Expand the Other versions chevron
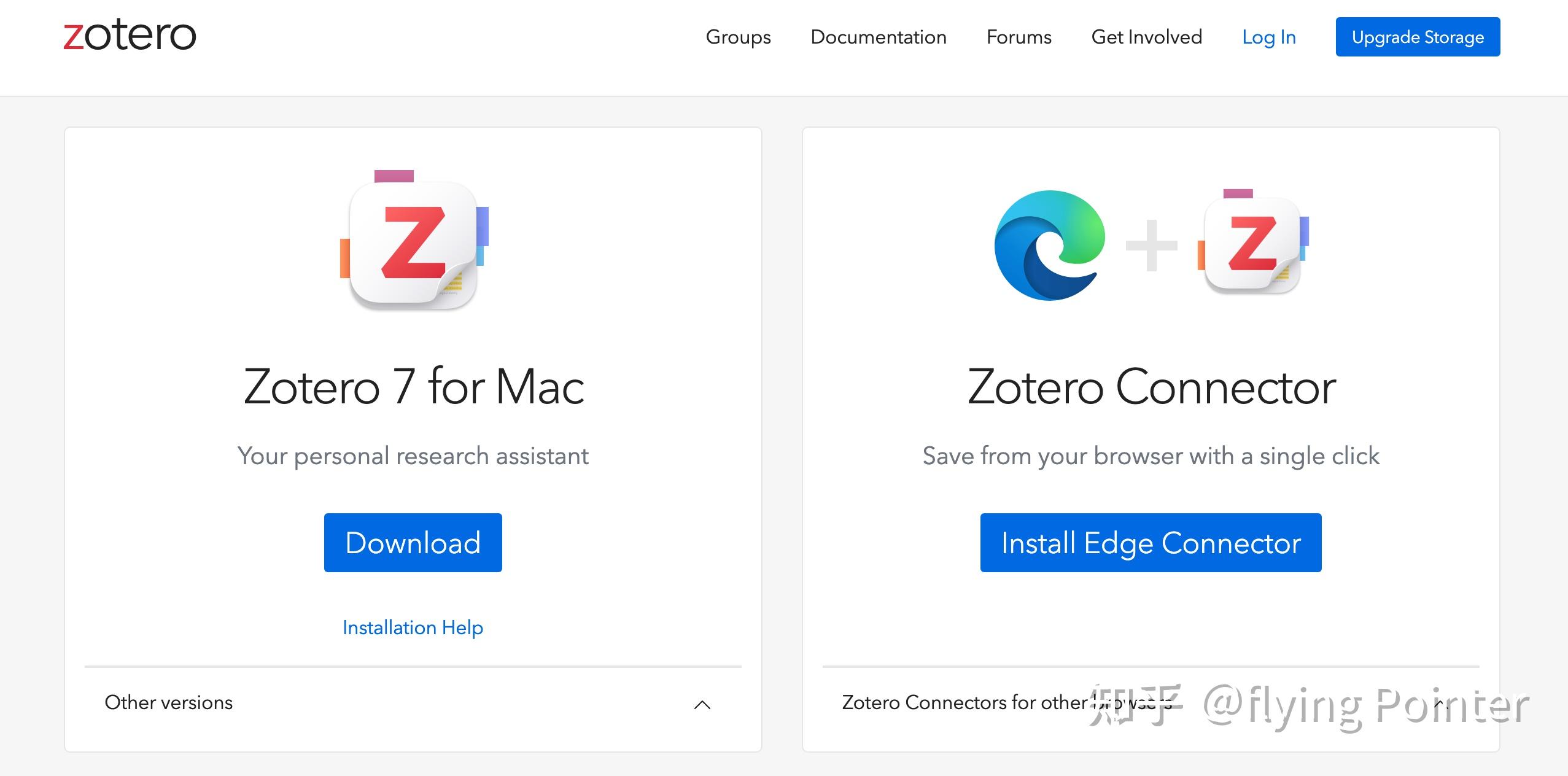Viewport: 1568px width, 776px height. pos(702,704)
